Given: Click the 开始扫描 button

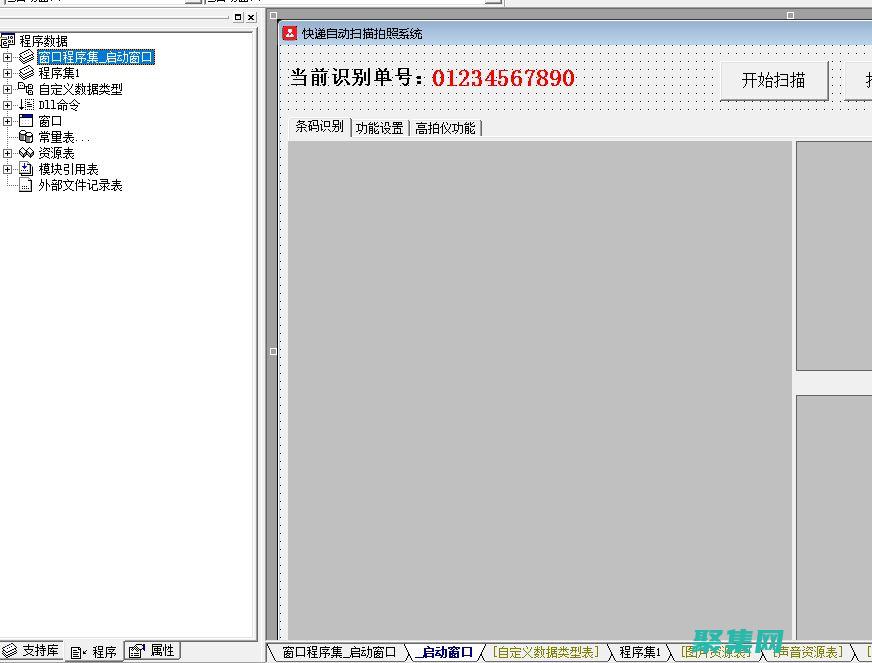Looking at the screenshot, I should [x=774, y=80].
